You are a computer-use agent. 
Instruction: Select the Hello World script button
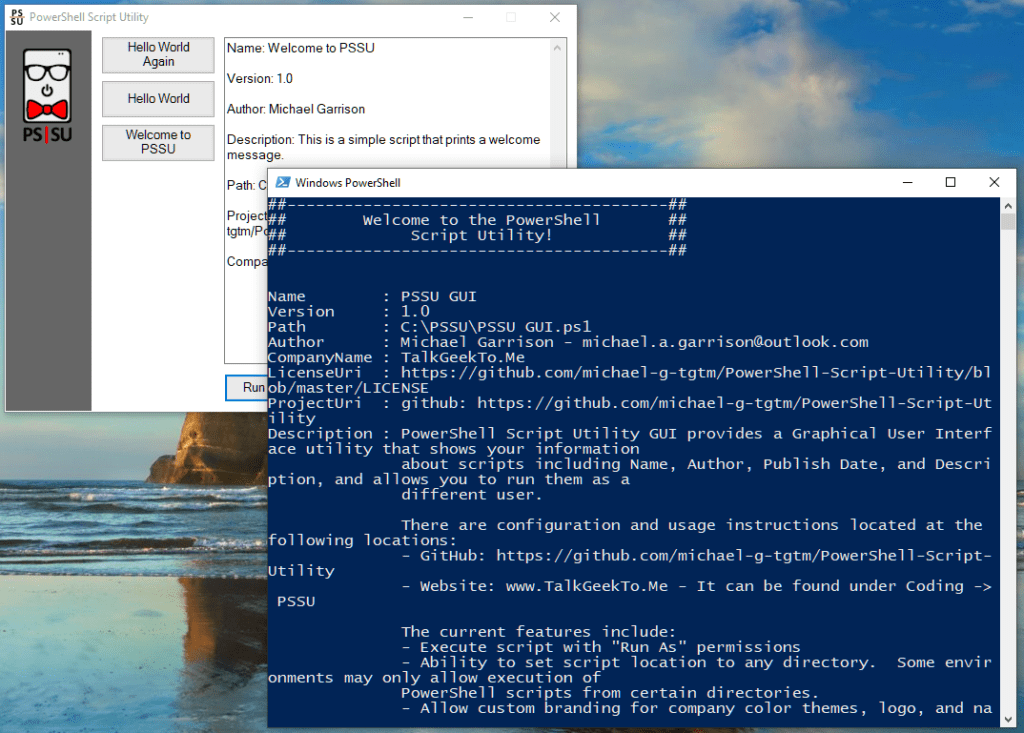158,99
